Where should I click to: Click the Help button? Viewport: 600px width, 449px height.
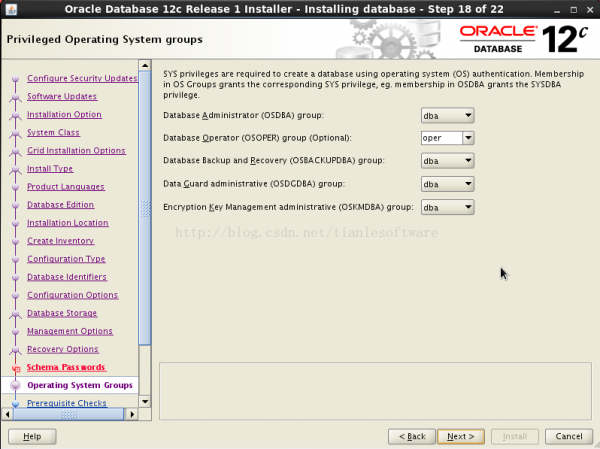click(x=32, y=436)
